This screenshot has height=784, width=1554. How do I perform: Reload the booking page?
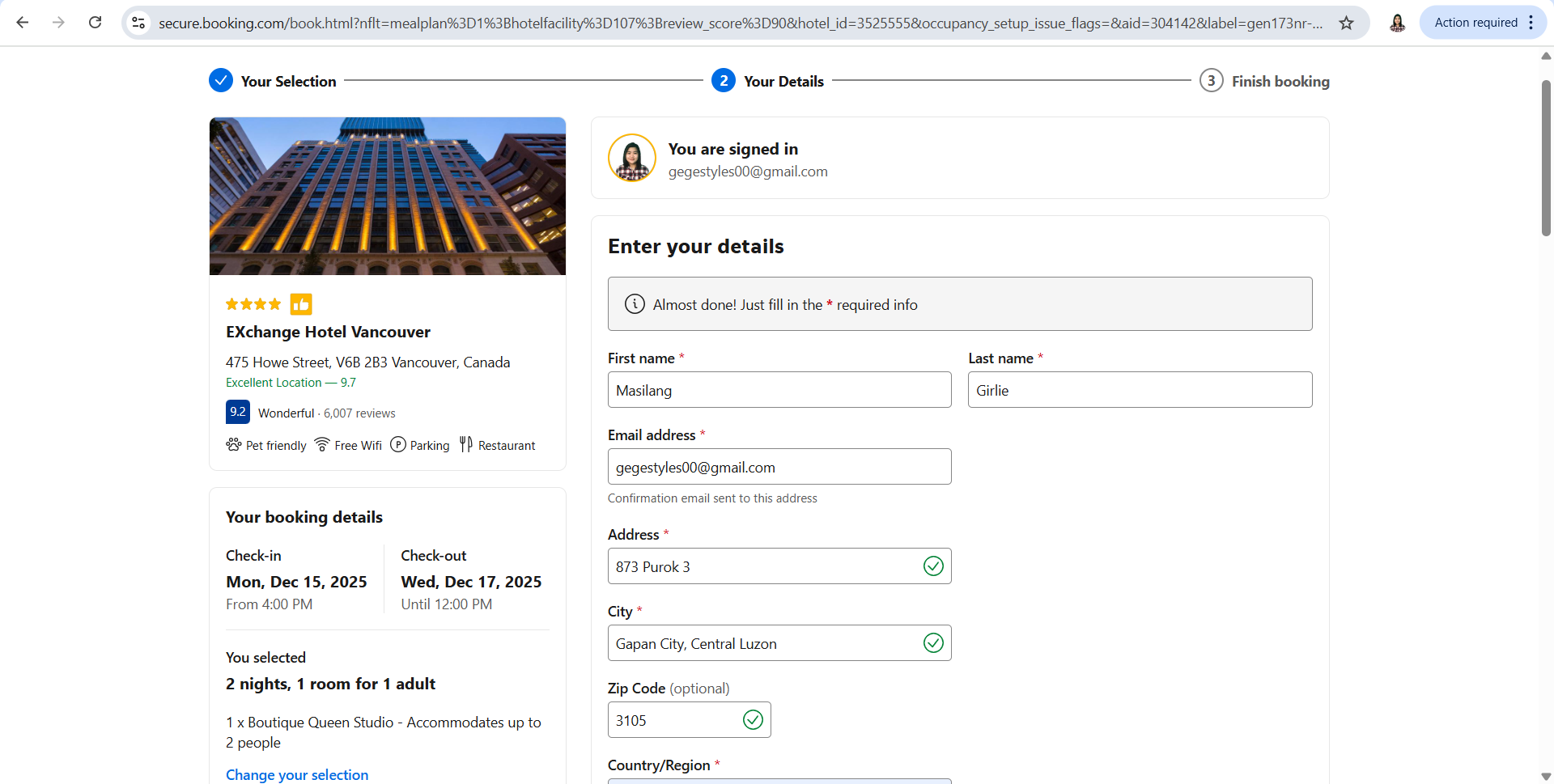pos(95,23)
